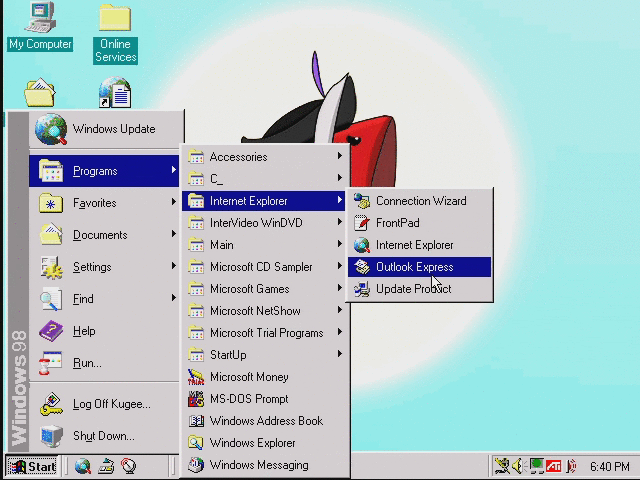Screen dimensions: 640x480
Task: Click the Help purple book icon
Action: click(x=51, y=331)
